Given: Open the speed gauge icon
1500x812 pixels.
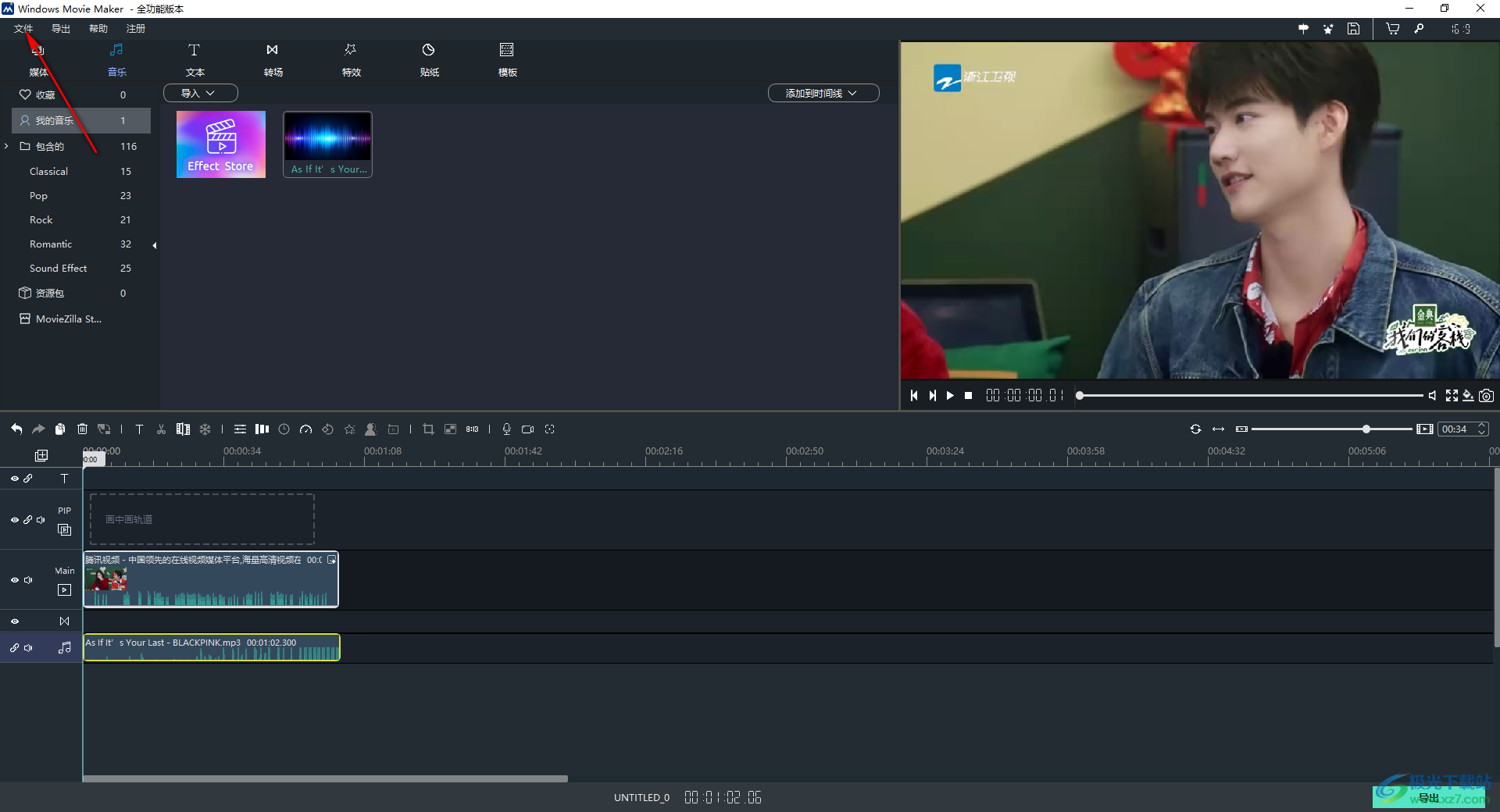Looking at the screenshot, I should point(305,429).
